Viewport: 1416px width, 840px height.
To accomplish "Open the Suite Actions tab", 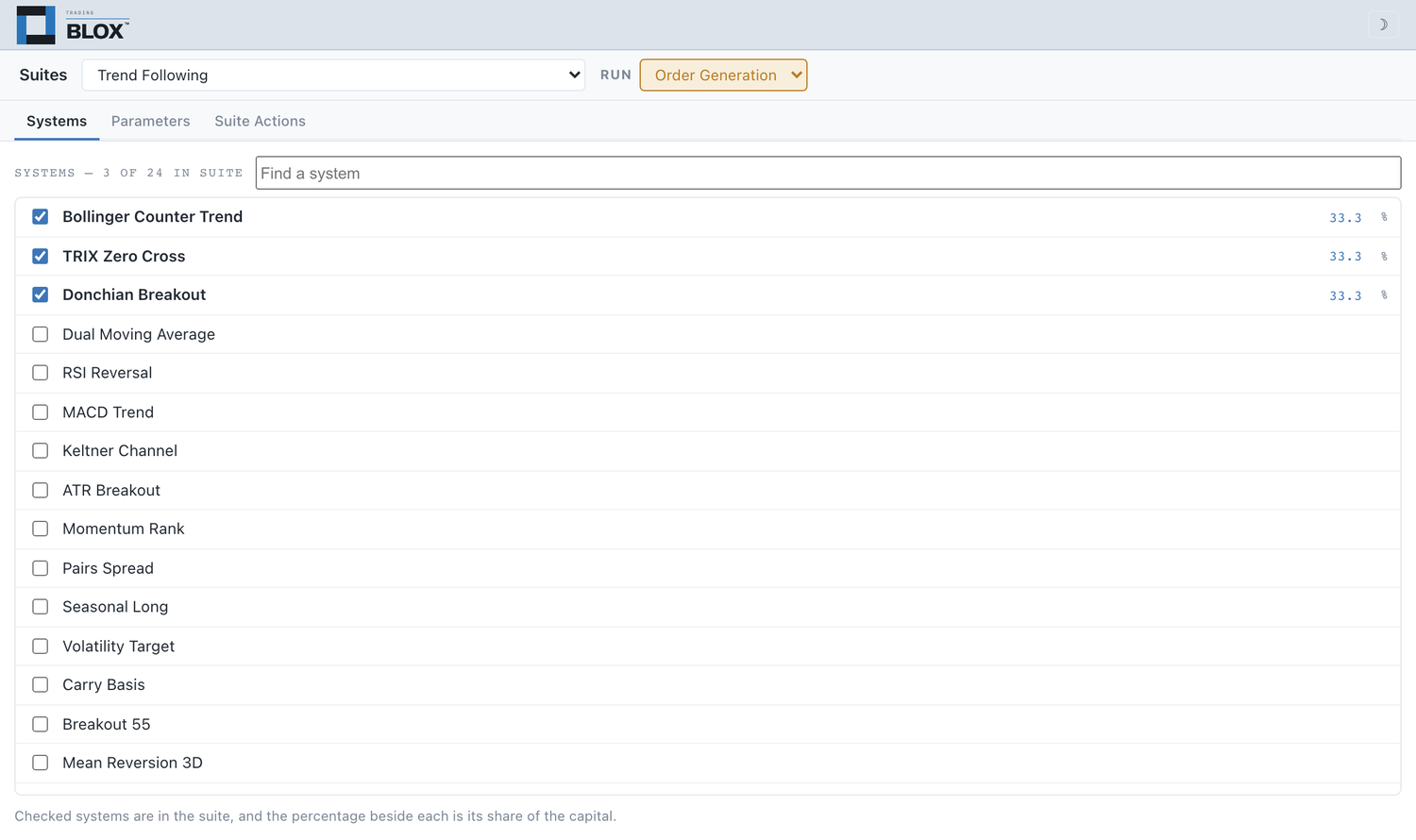I will click(x=260, y=121).
